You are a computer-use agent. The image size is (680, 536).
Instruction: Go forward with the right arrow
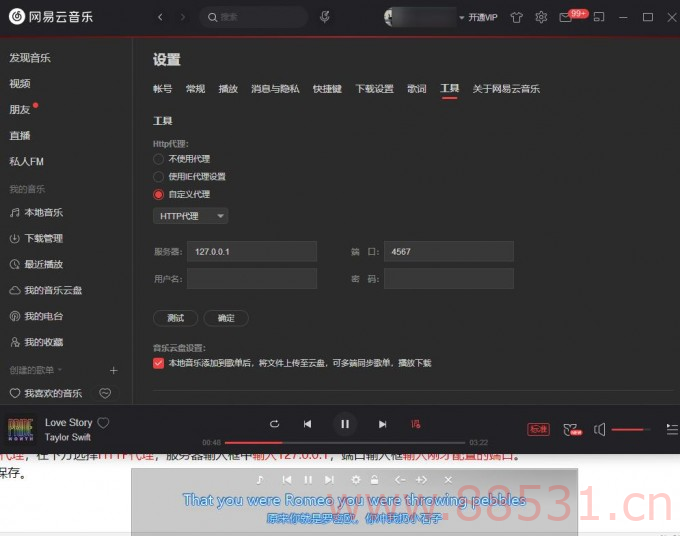click(x=183, y=17)
